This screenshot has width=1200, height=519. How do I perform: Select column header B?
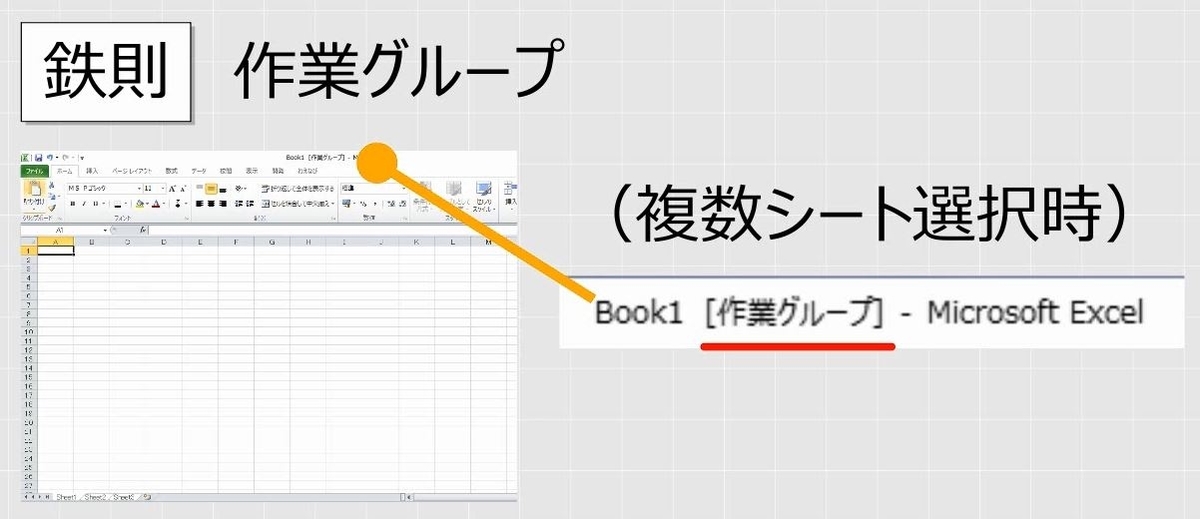92,242
